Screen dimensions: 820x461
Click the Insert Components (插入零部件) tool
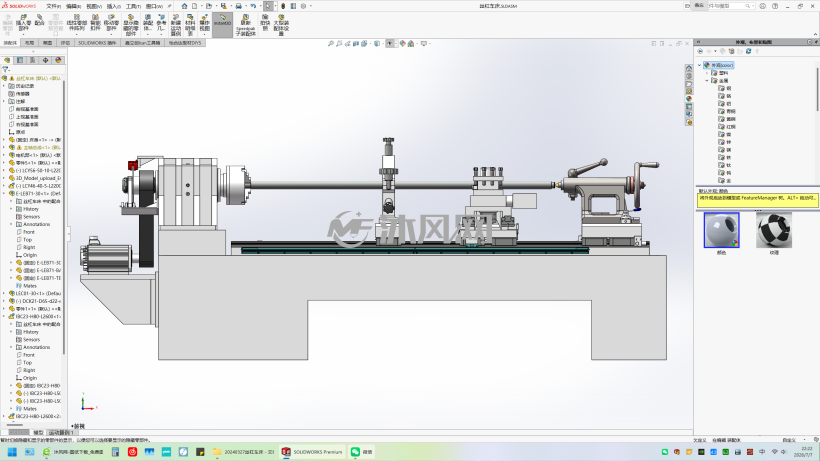24,21
